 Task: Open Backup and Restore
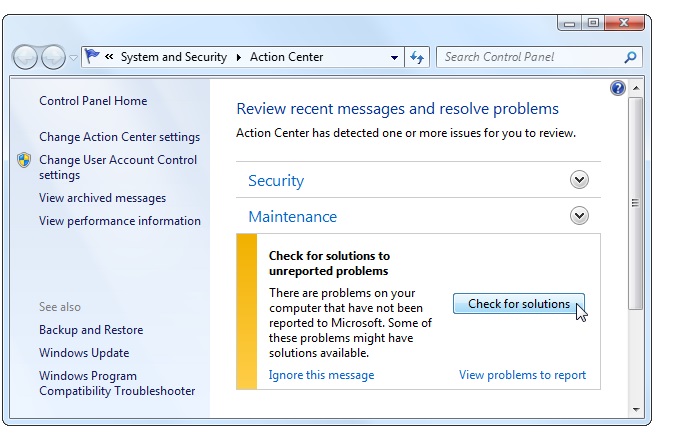tap(91, 330)
